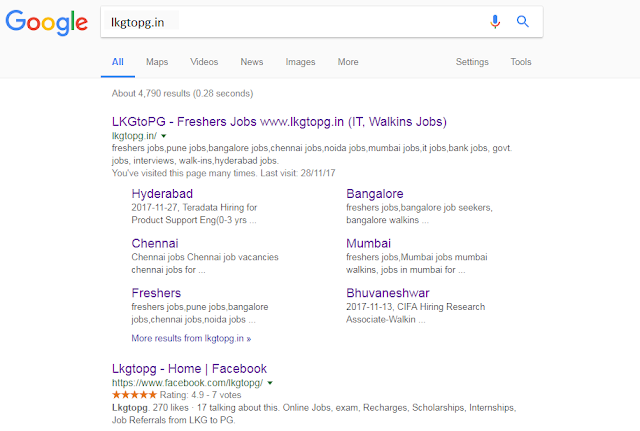Screen dimensions: 640x431
Task: Click the five-star rating icons
Action: [134, 395]
